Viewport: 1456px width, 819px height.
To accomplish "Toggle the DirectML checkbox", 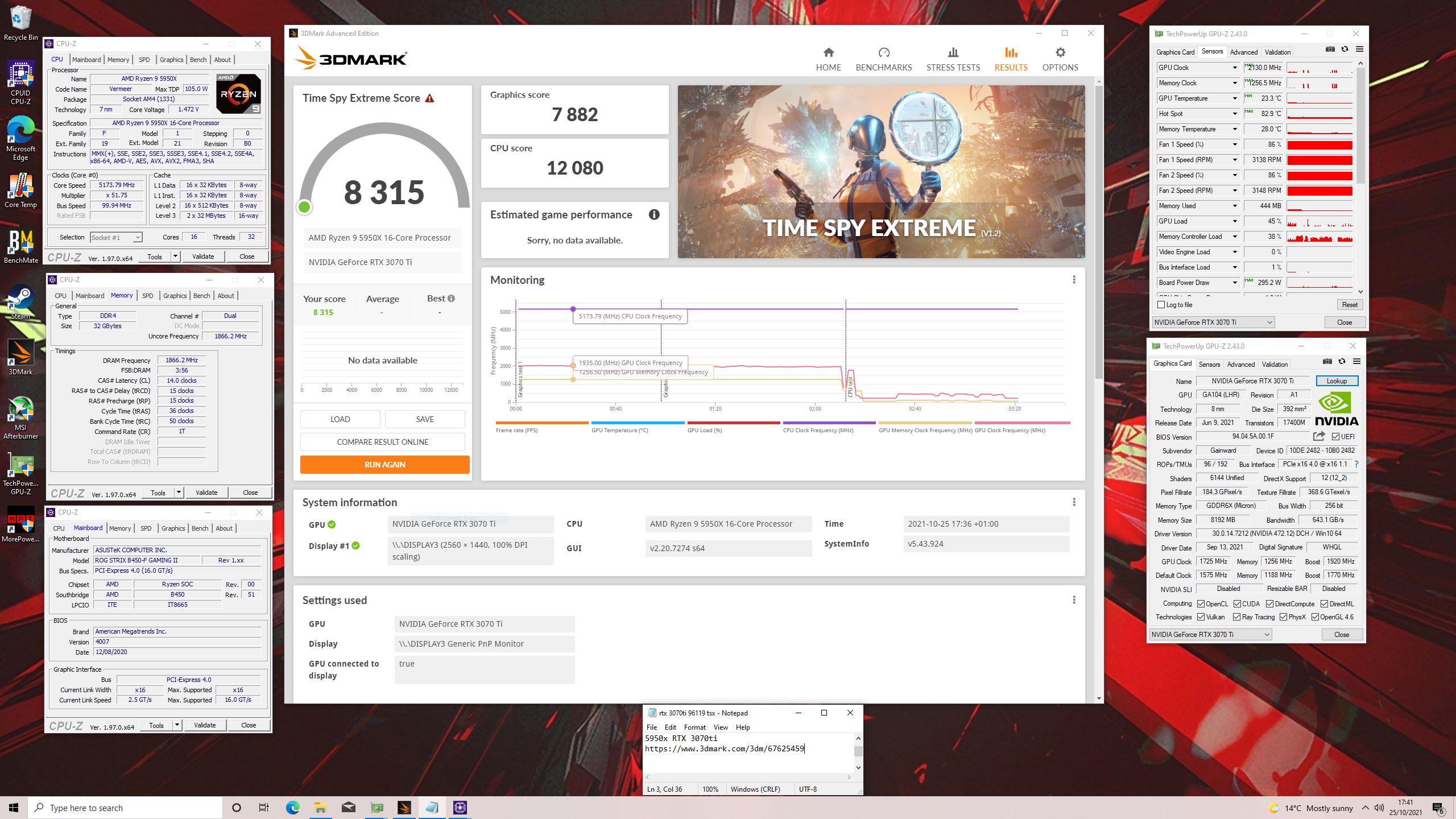I will tap(1324, 604).
